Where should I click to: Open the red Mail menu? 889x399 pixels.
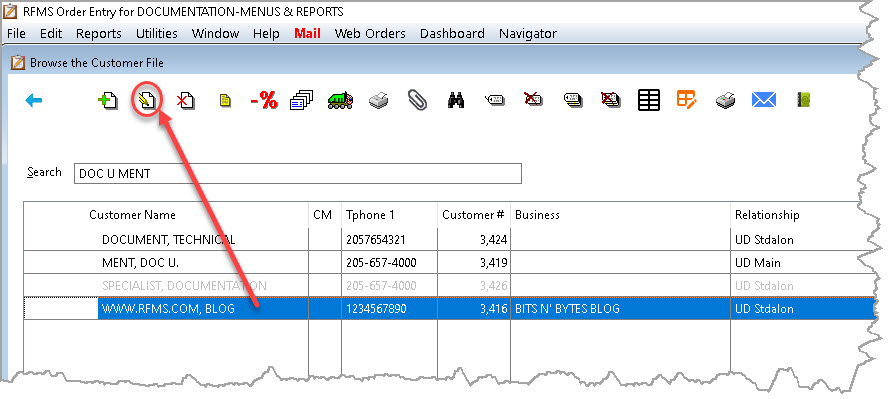307,33
